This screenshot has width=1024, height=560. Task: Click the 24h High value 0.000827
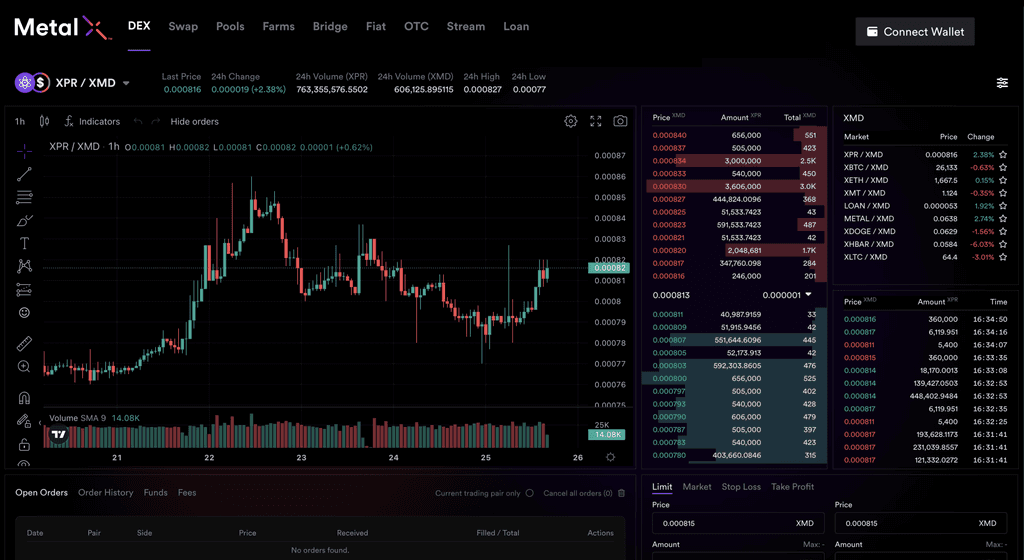(483, 89)
